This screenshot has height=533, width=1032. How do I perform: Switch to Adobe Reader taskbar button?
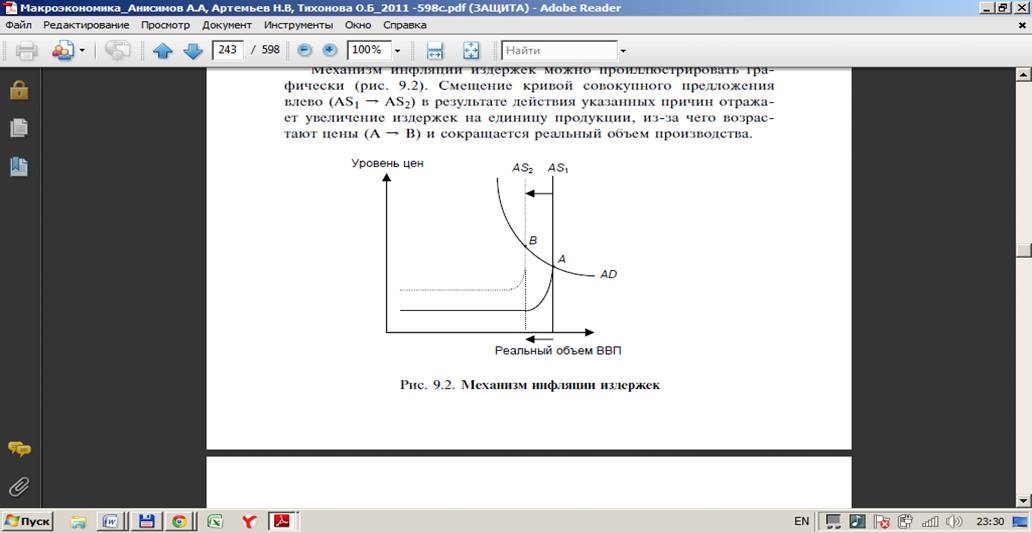[282, 521]
